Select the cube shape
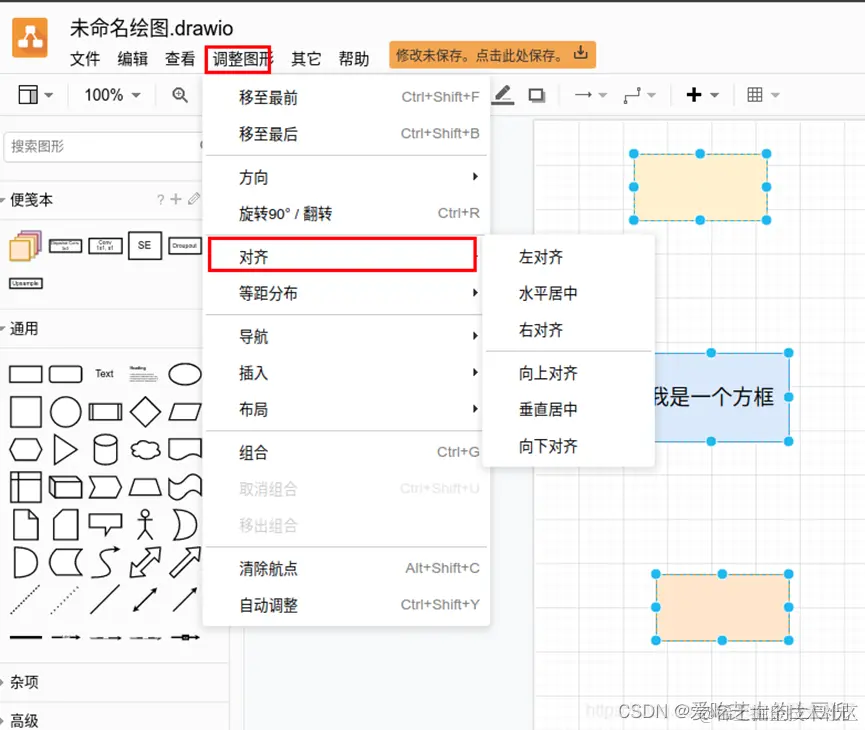Image resolution: width=865 pixels, height=730 pixels. 66,487
